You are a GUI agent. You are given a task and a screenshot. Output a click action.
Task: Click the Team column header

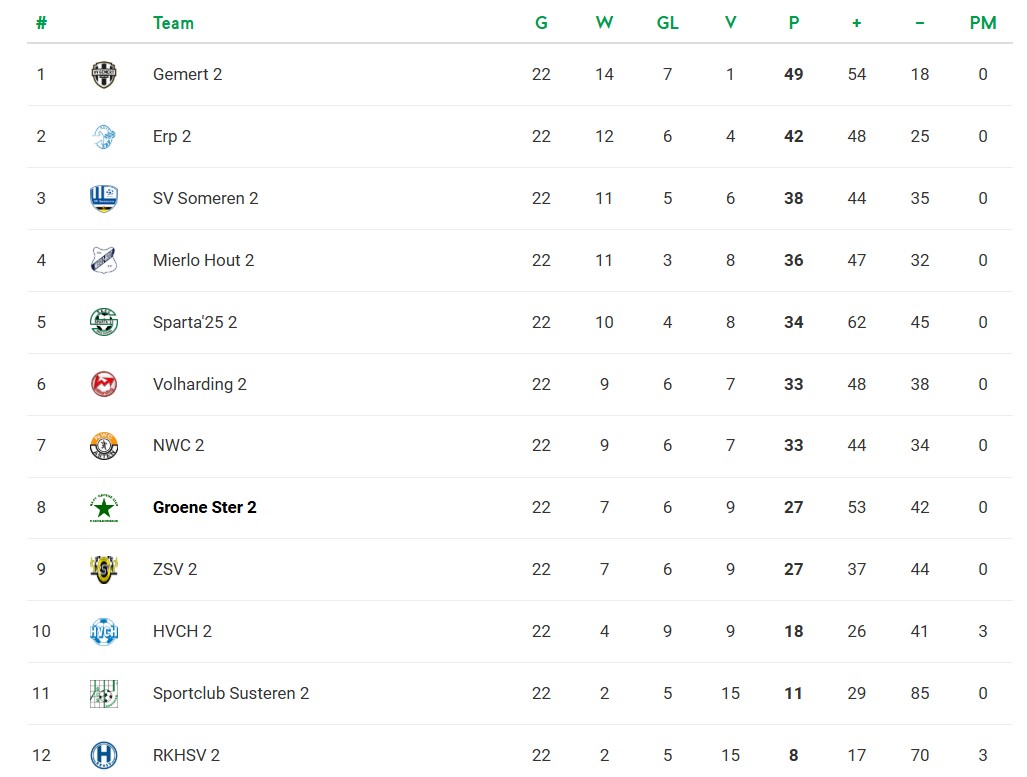pos(173,23)
